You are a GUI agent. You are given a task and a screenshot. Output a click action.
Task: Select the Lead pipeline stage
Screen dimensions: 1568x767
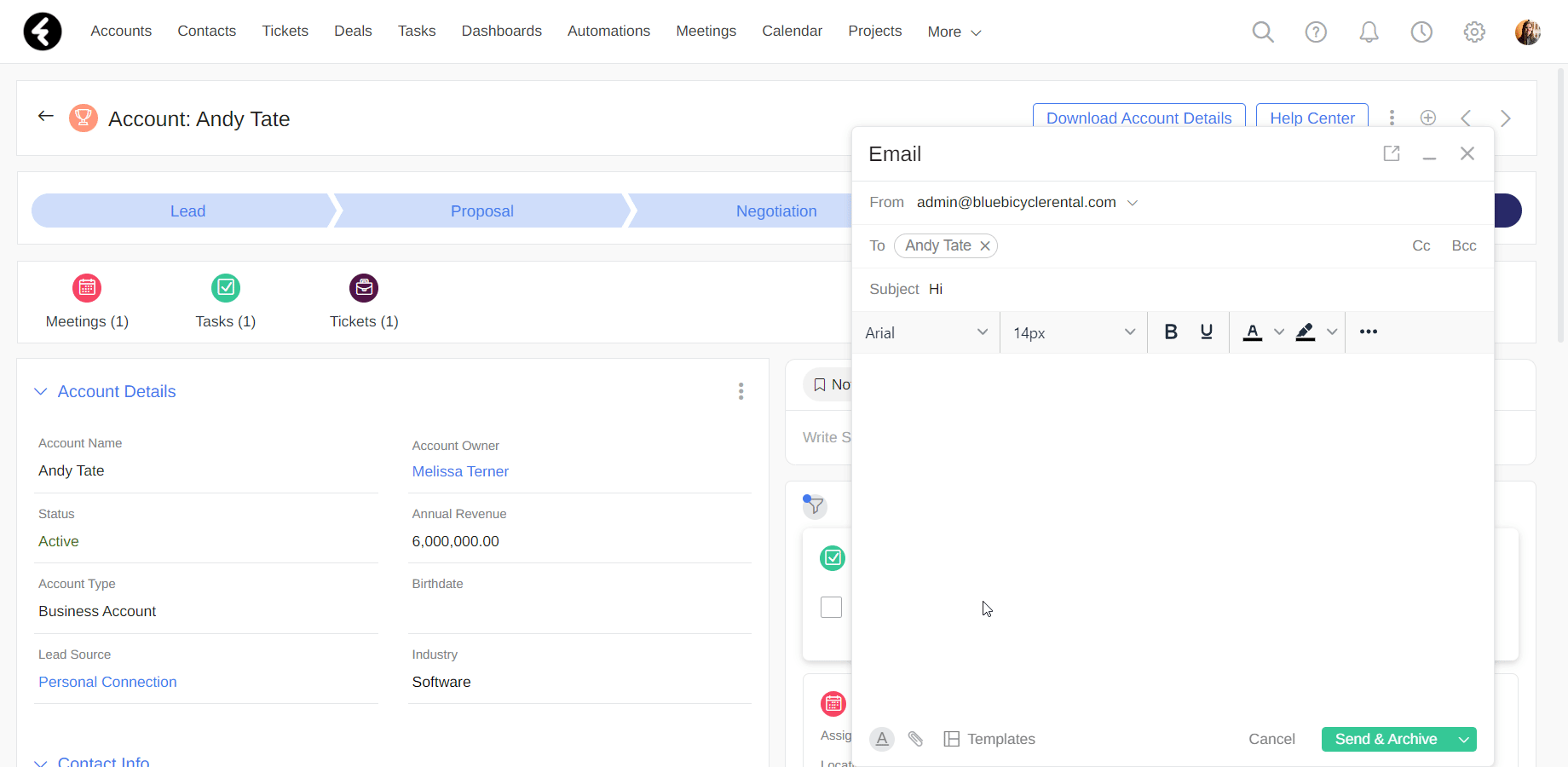[x=187, y=210]
